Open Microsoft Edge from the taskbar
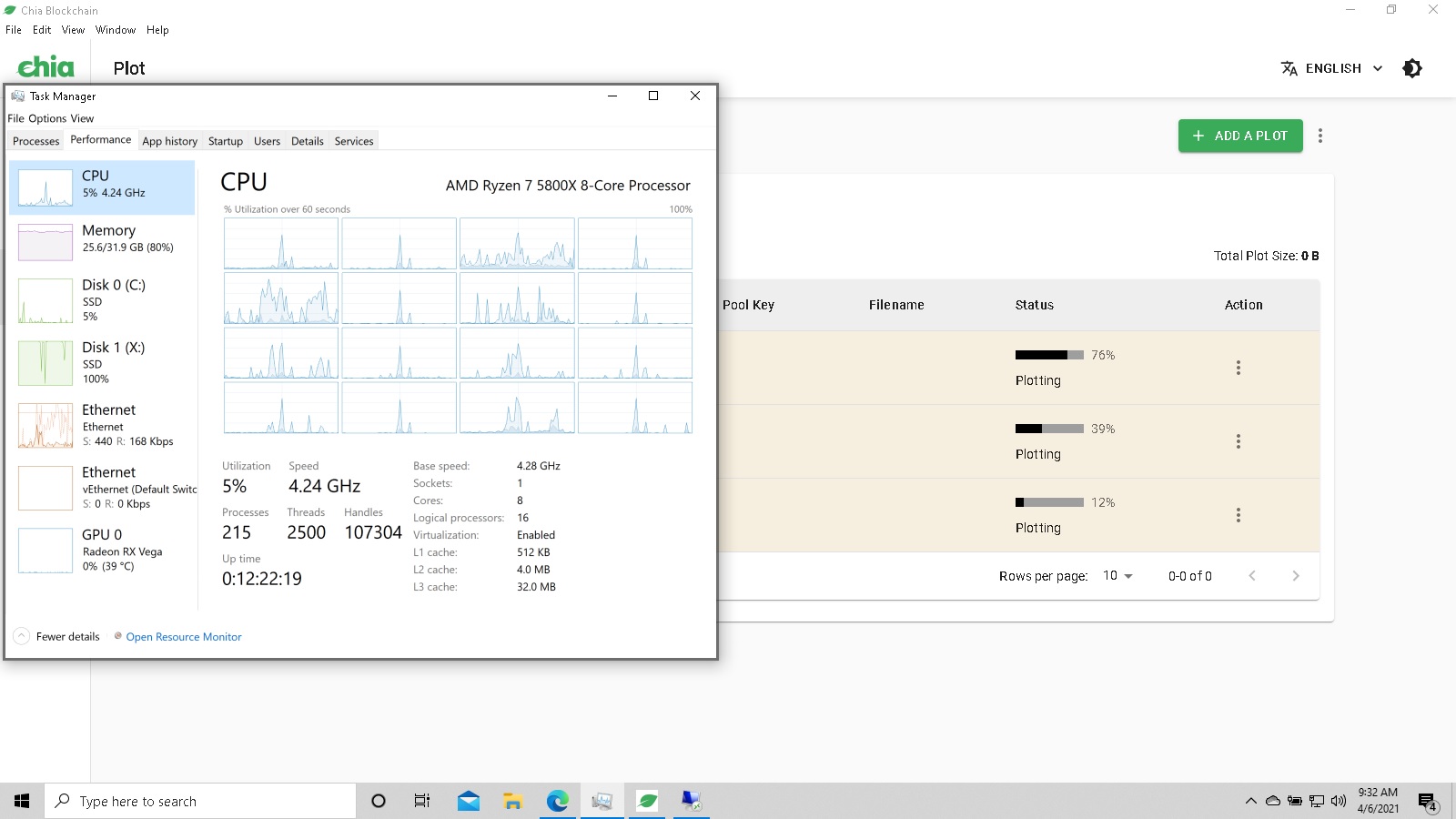 [557, 801]
